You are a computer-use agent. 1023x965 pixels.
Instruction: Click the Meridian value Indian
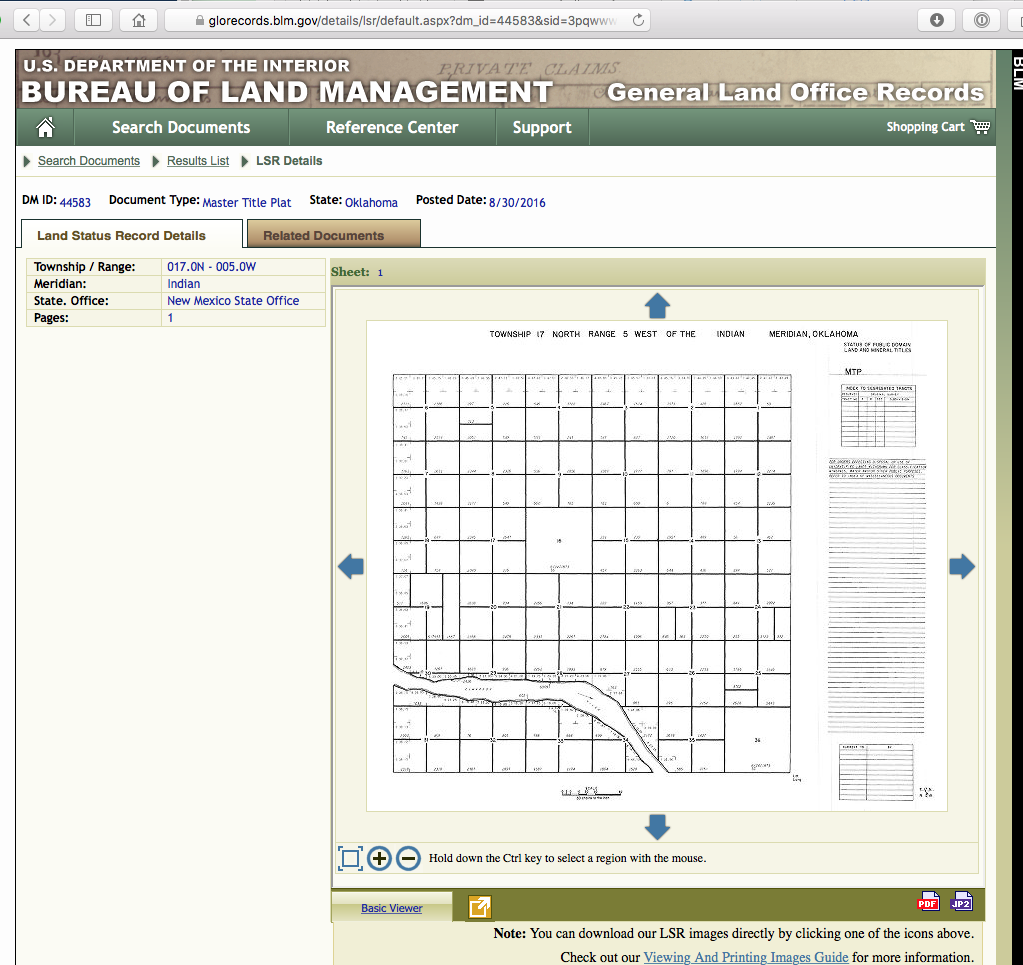pyautogui.click(x=183, y=283)
